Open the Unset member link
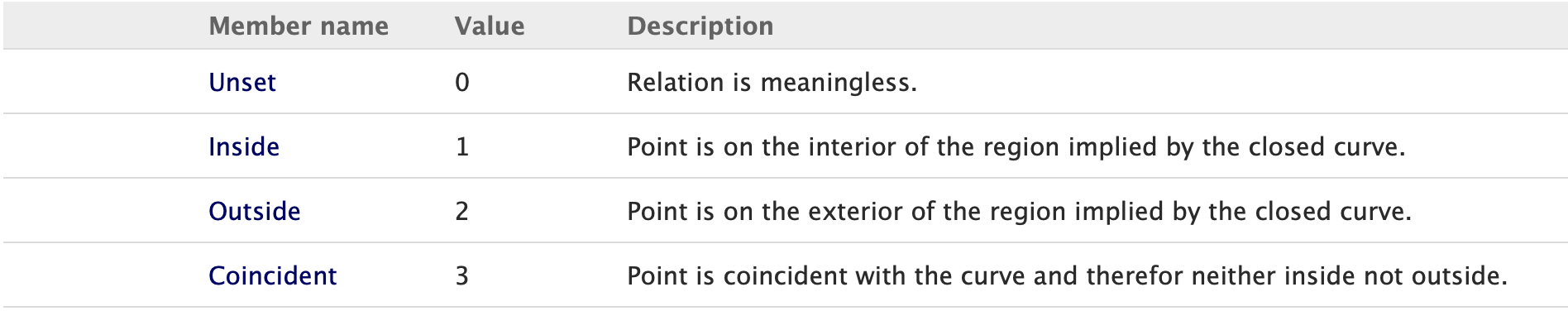Screen dimensions: 1568x311 point(242,82)
